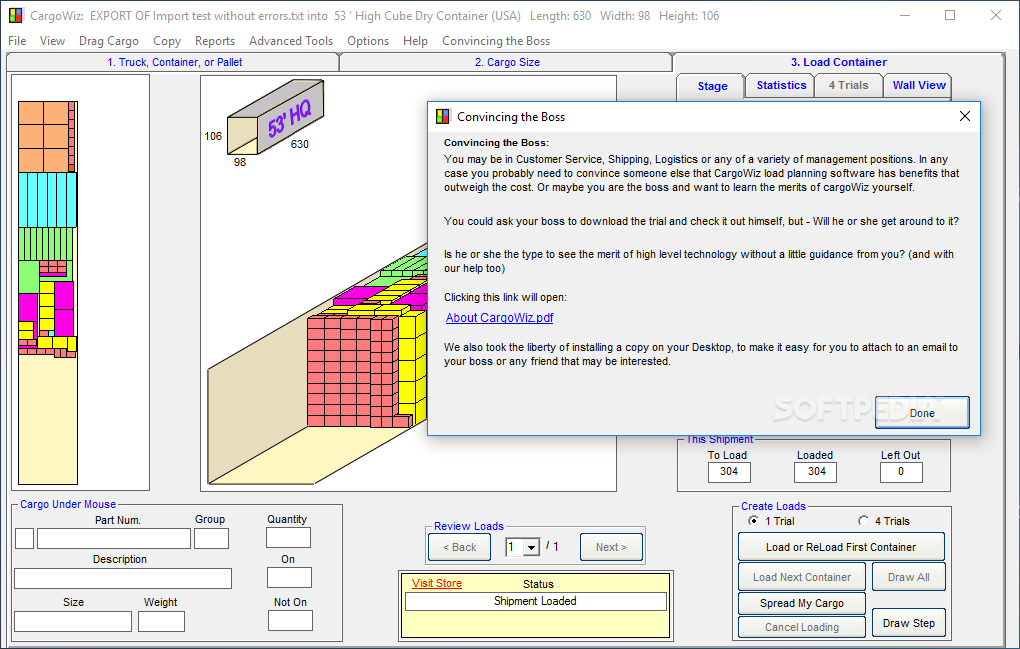The width and height of the screenshot is (1020, 649).
Task: Click the salmon pink cargo stack in 3D view
Action: click(351, 371)
